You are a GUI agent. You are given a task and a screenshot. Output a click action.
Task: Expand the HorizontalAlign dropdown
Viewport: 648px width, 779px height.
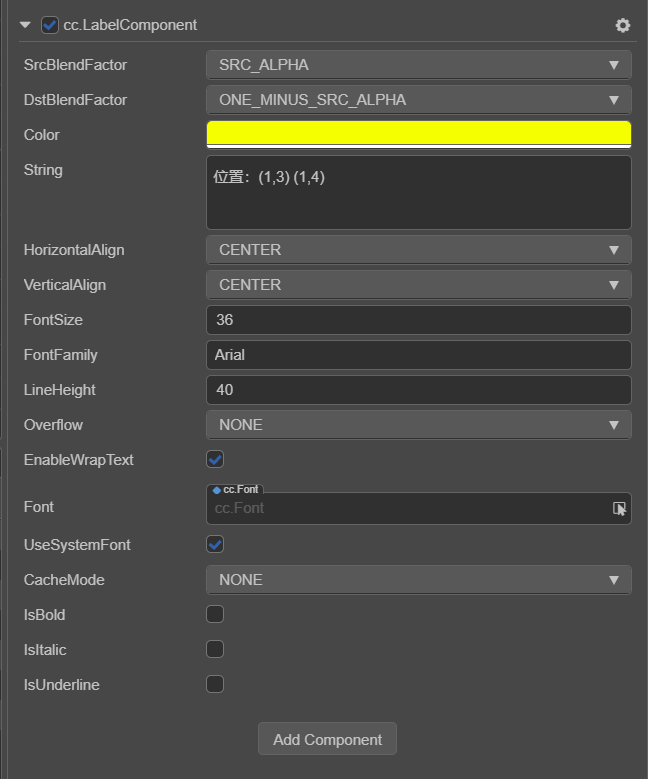pyautogui.click(x=418, y=250)
